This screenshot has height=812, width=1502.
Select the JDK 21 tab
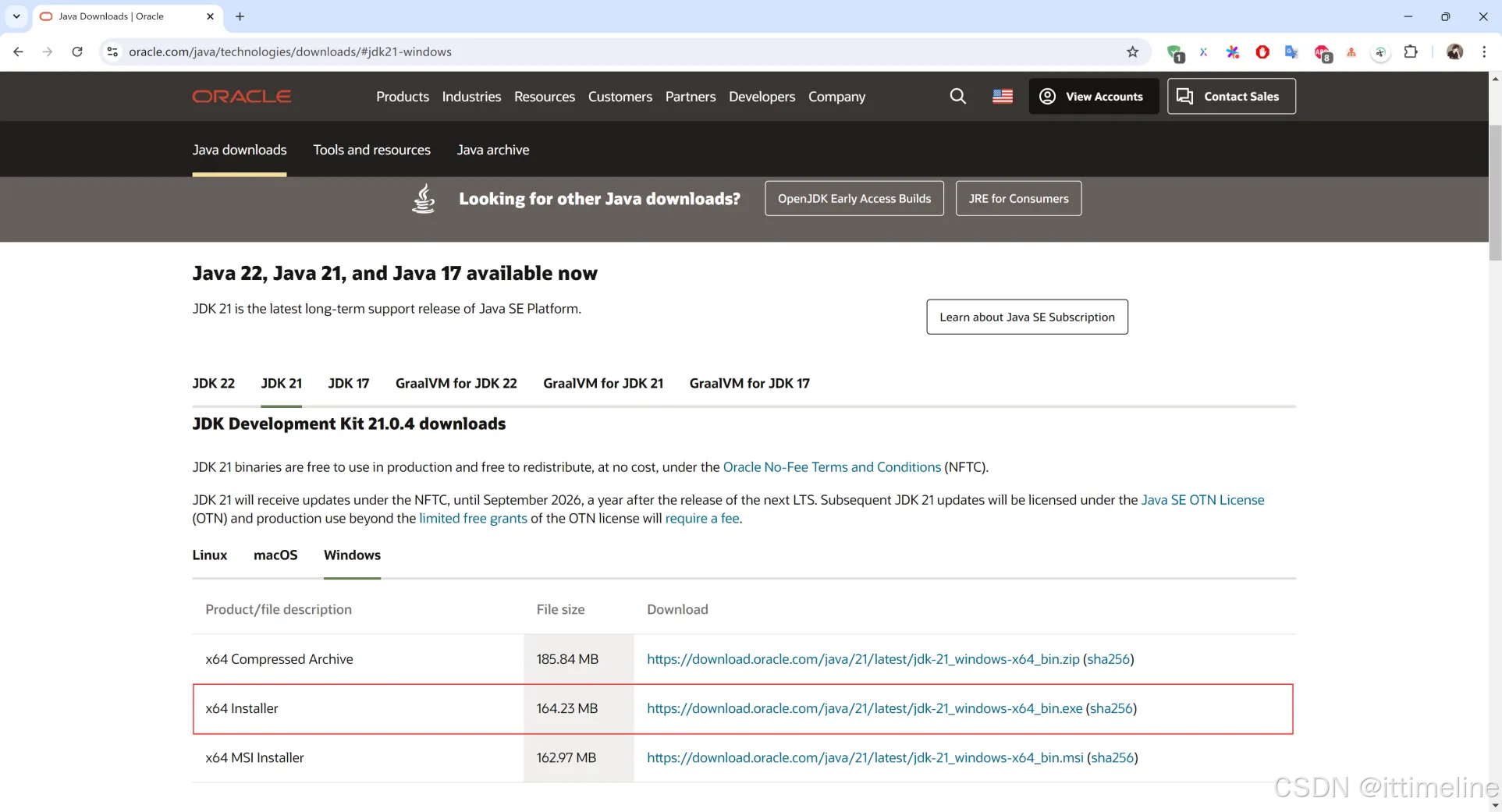pyautogui.click(x=281, y=383)
